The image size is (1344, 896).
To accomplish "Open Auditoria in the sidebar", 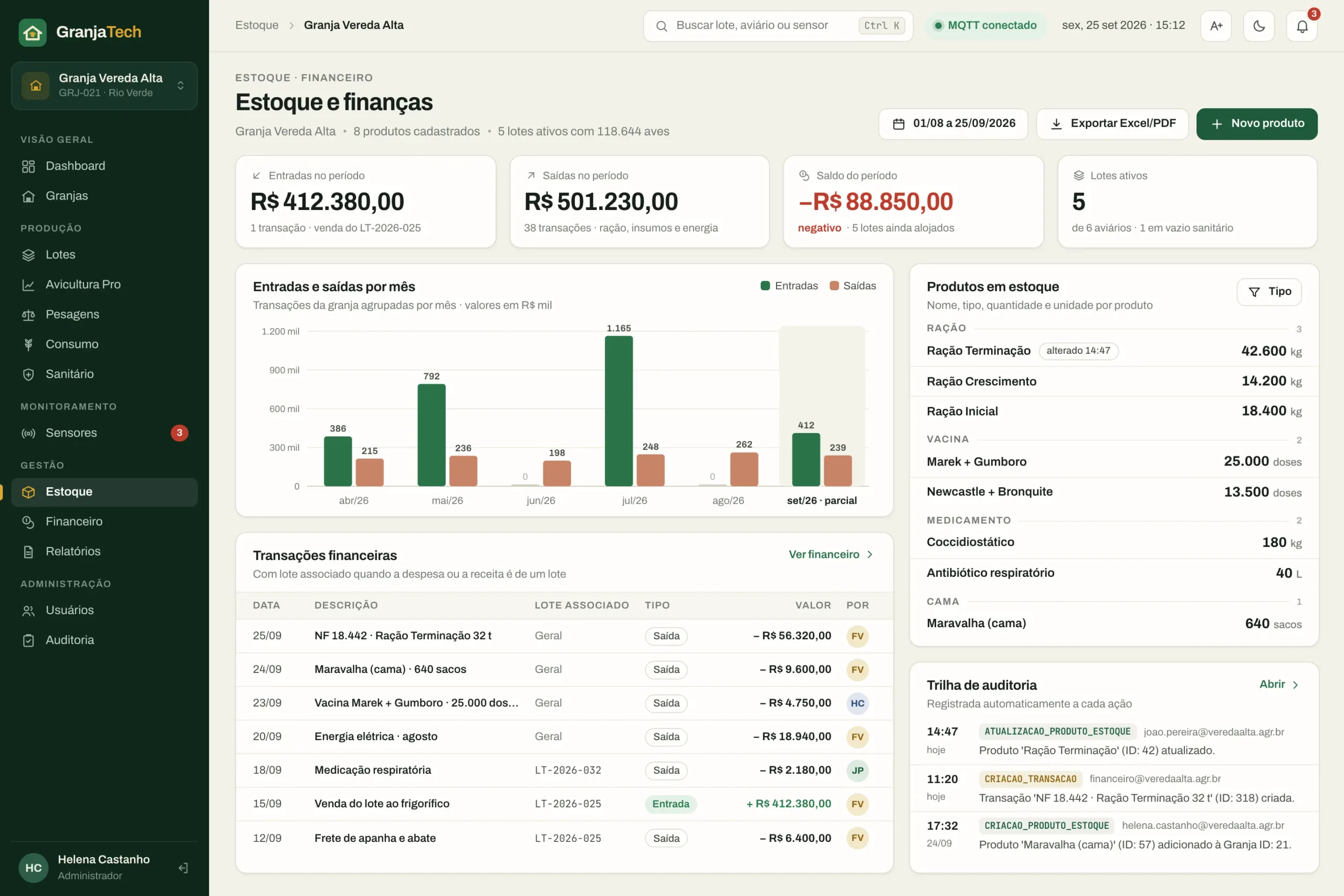I will [x=104, y=640].
